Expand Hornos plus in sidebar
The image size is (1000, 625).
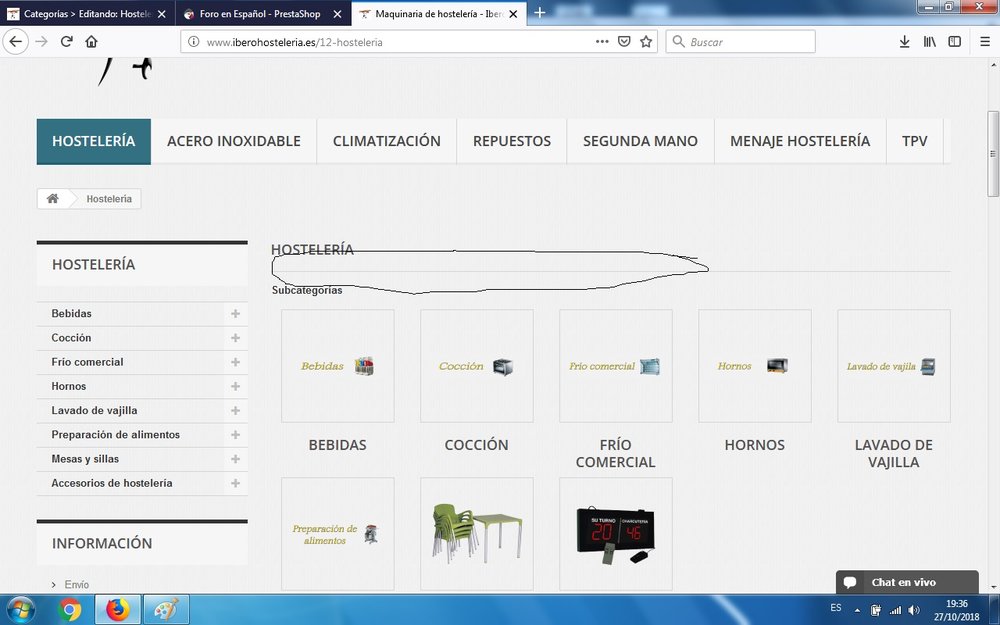[x=235, y=386]
